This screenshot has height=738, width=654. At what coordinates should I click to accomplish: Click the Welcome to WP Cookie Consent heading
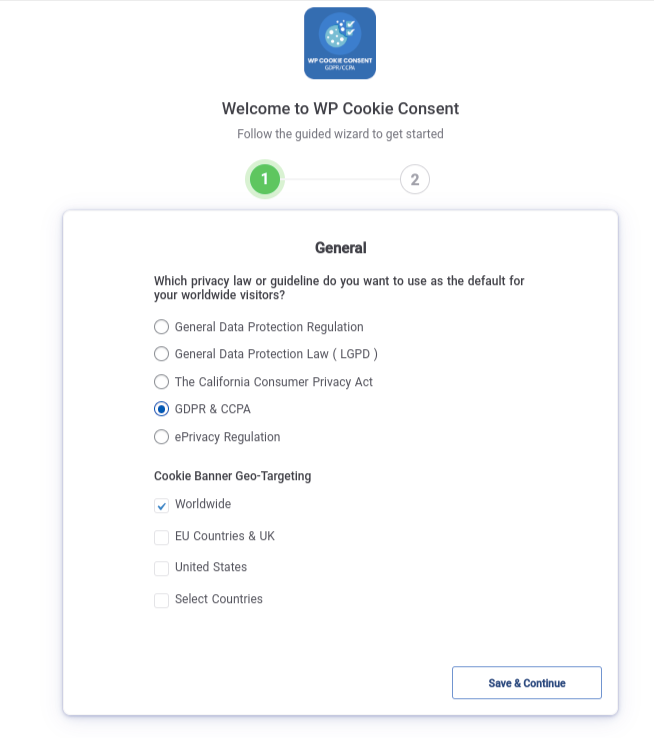pyautogui.click(x=340, y=108)
